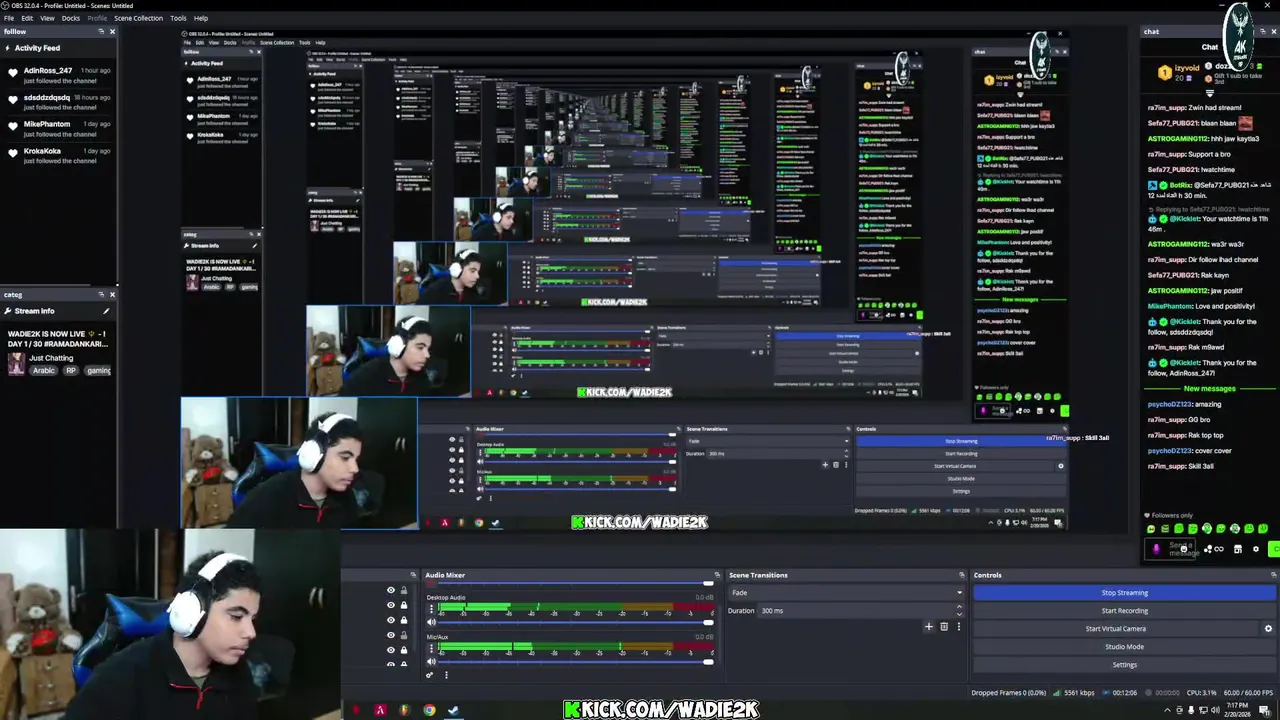Click the heart icon beside MikePhantom
This screenshot has height=720, width=1280.
[13, 126]
